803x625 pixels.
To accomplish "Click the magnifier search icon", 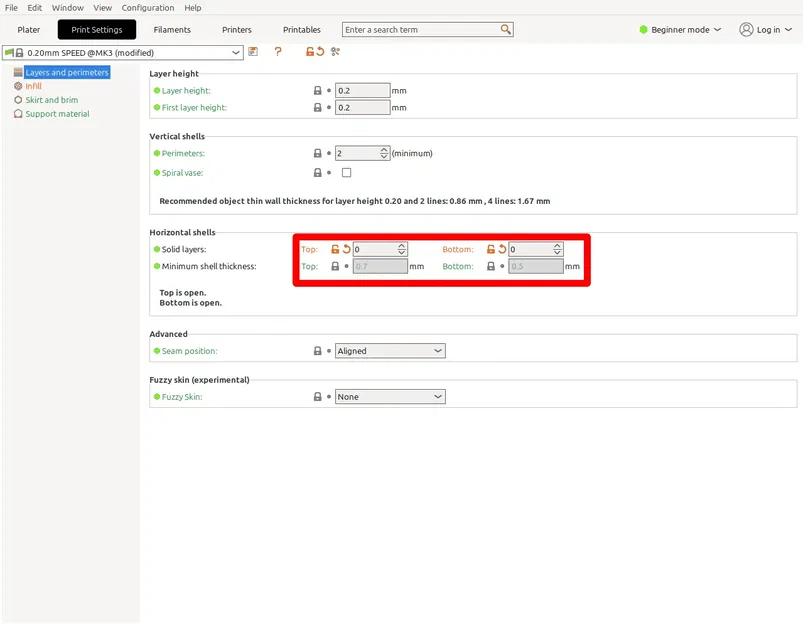I will [x=505, y=30].
